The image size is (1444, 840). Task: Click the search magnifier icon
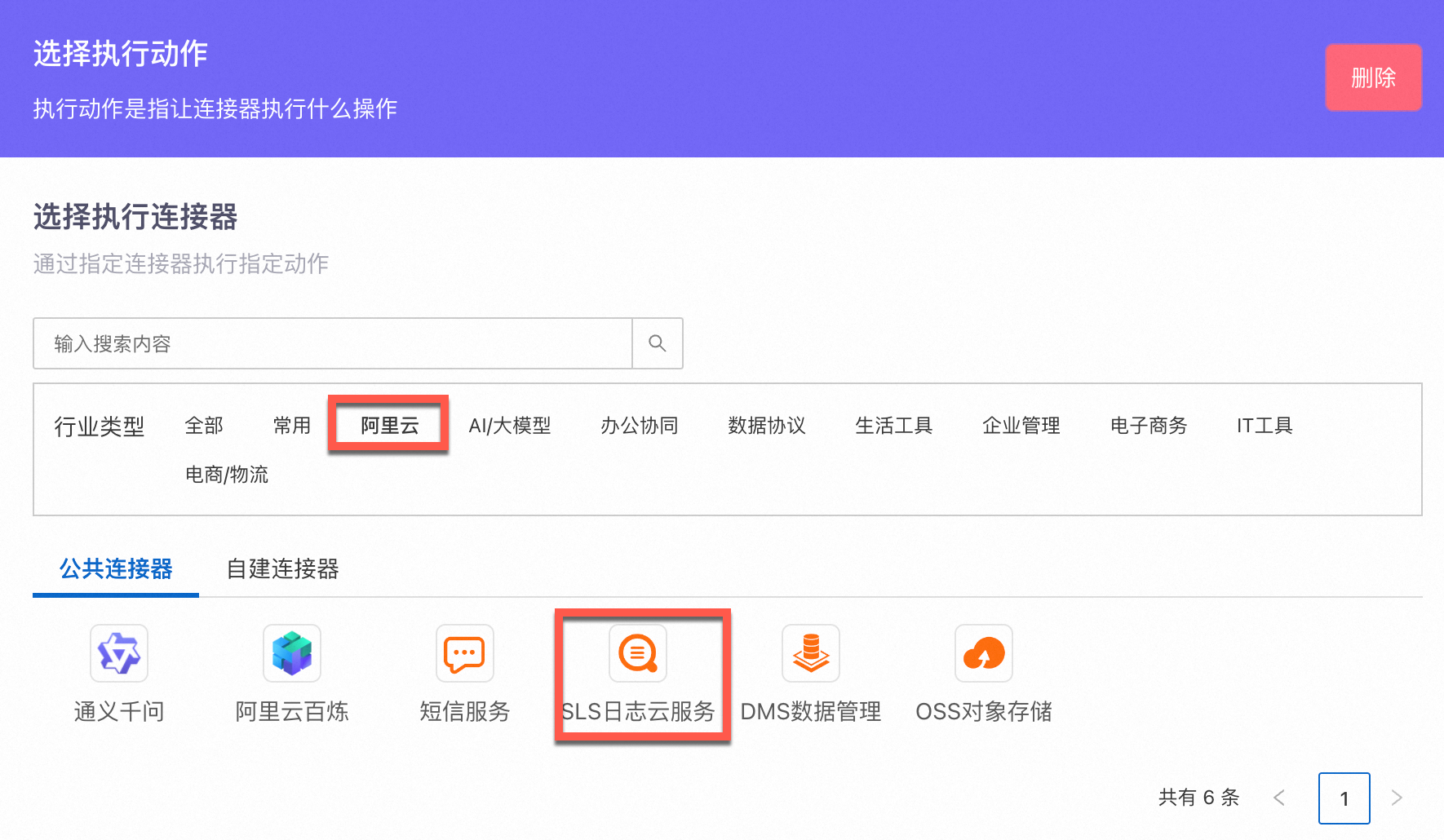(x=658, y=343)
